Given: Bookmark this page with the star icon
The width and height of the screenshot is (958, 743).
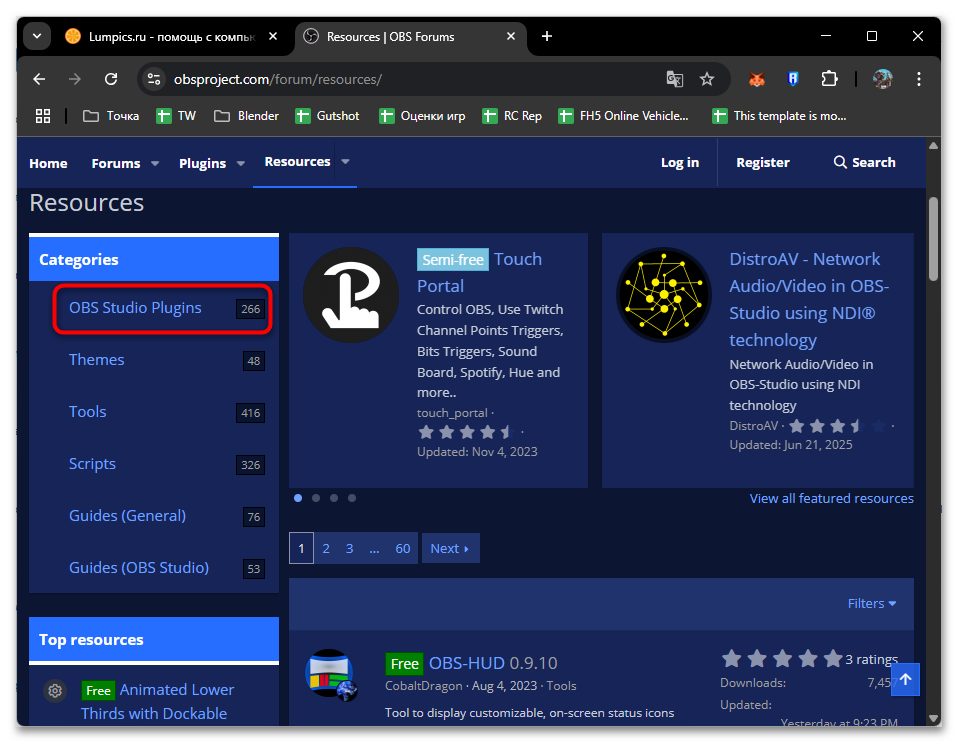Looking at the screenshot, I should (x=707, y=79).
